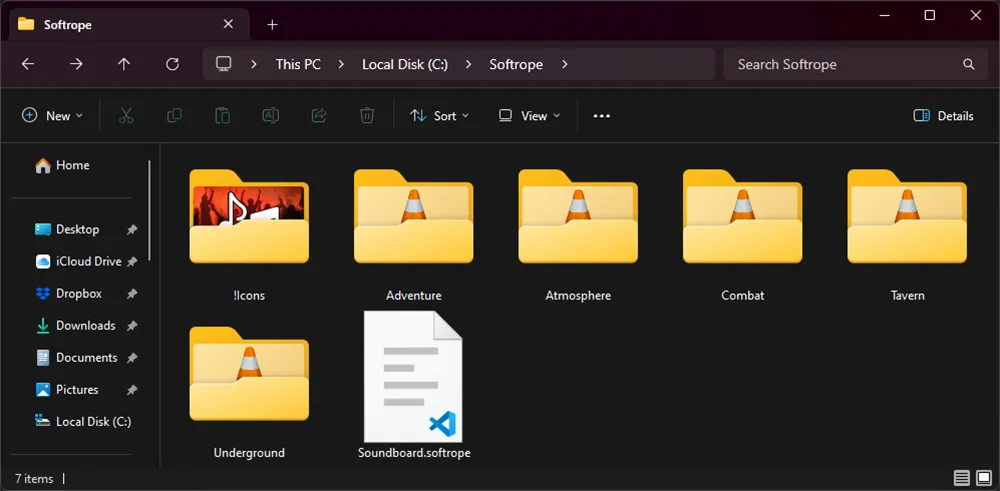The height and width of the screenshot is (491, 1000).
Task: Switch to details list view icon
Action: pyautogui.click(x=962, y=478)
